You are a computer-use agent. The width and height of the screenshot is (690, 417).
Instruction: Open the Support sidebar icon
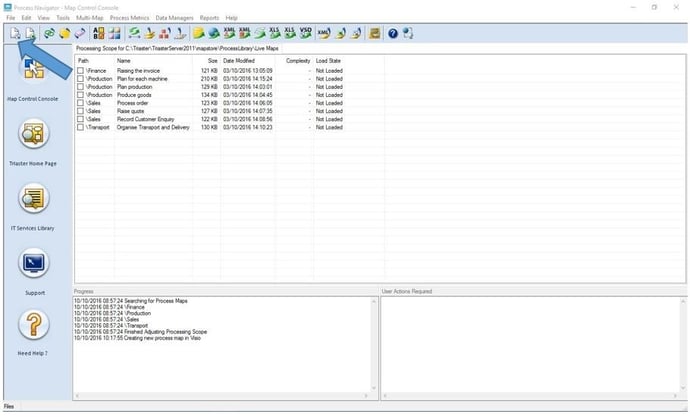33,263
